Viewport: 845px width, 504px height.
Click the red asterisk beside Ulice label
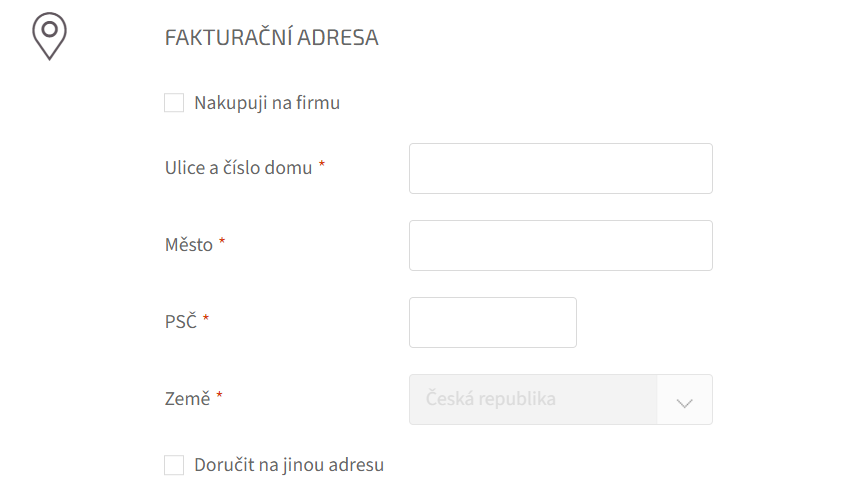click(x=322, y=166)
